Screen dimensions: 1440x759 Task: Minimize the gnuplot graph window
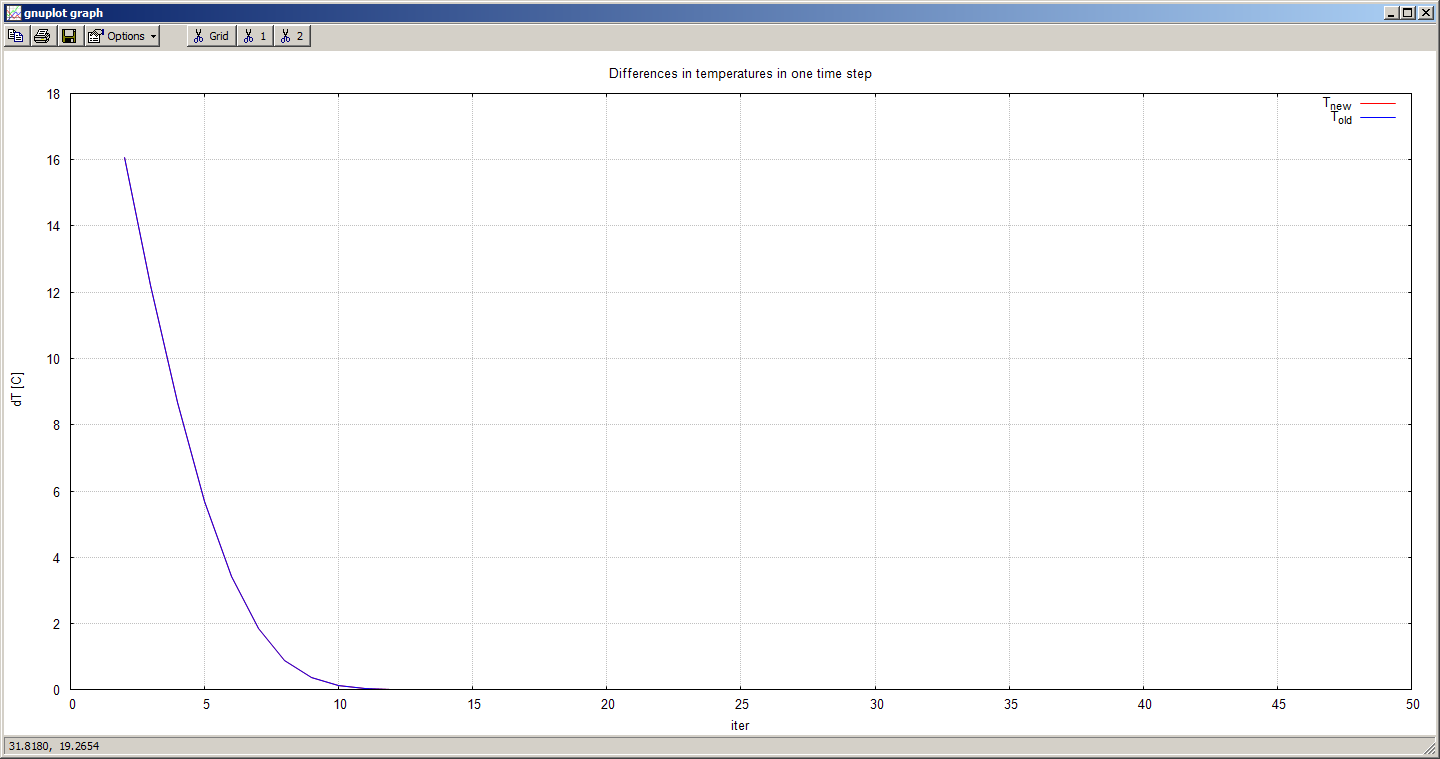click(1392, 13)
